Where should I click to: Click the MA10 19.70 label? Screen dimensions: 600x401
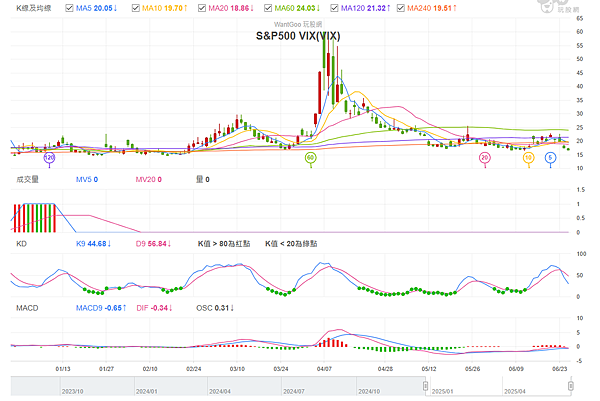(165, 8)
